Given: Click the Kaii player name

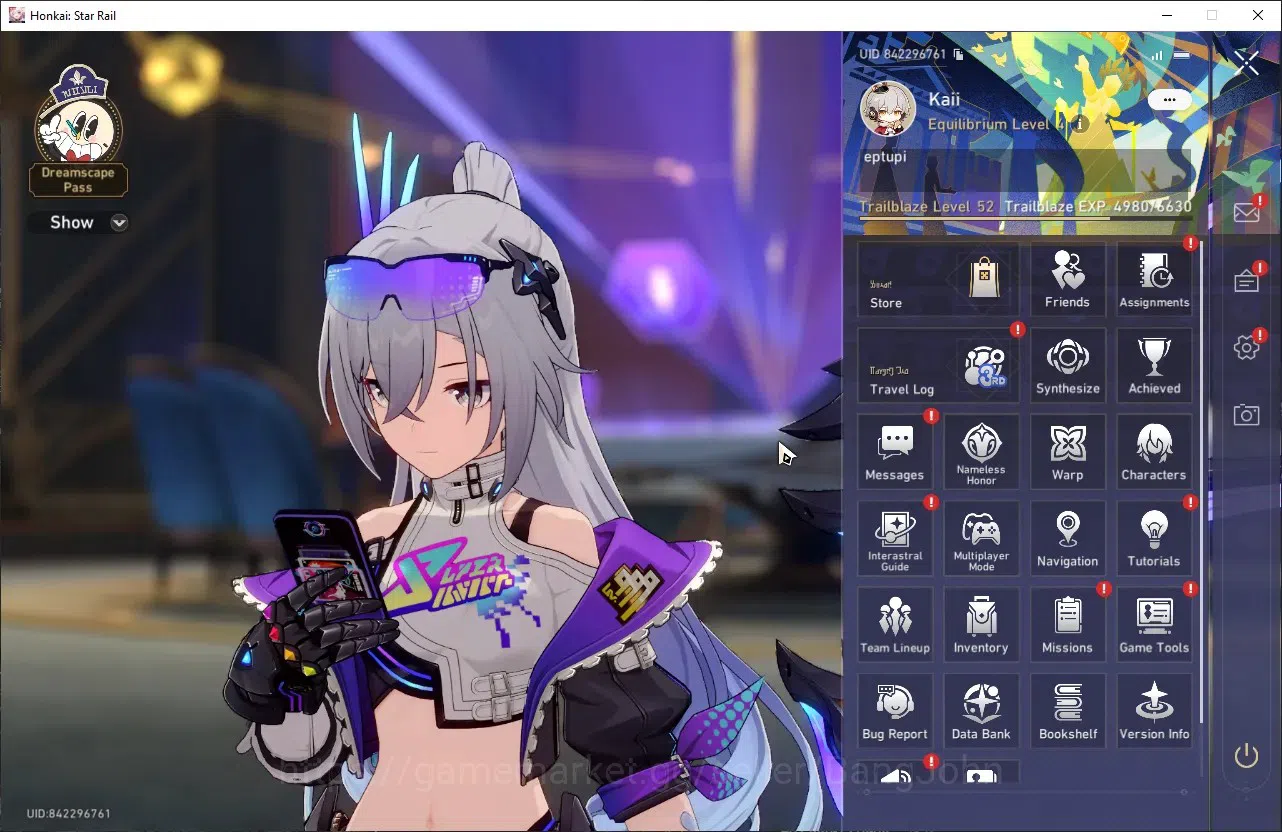Looking at the screenshot, I should click(944, 99).
